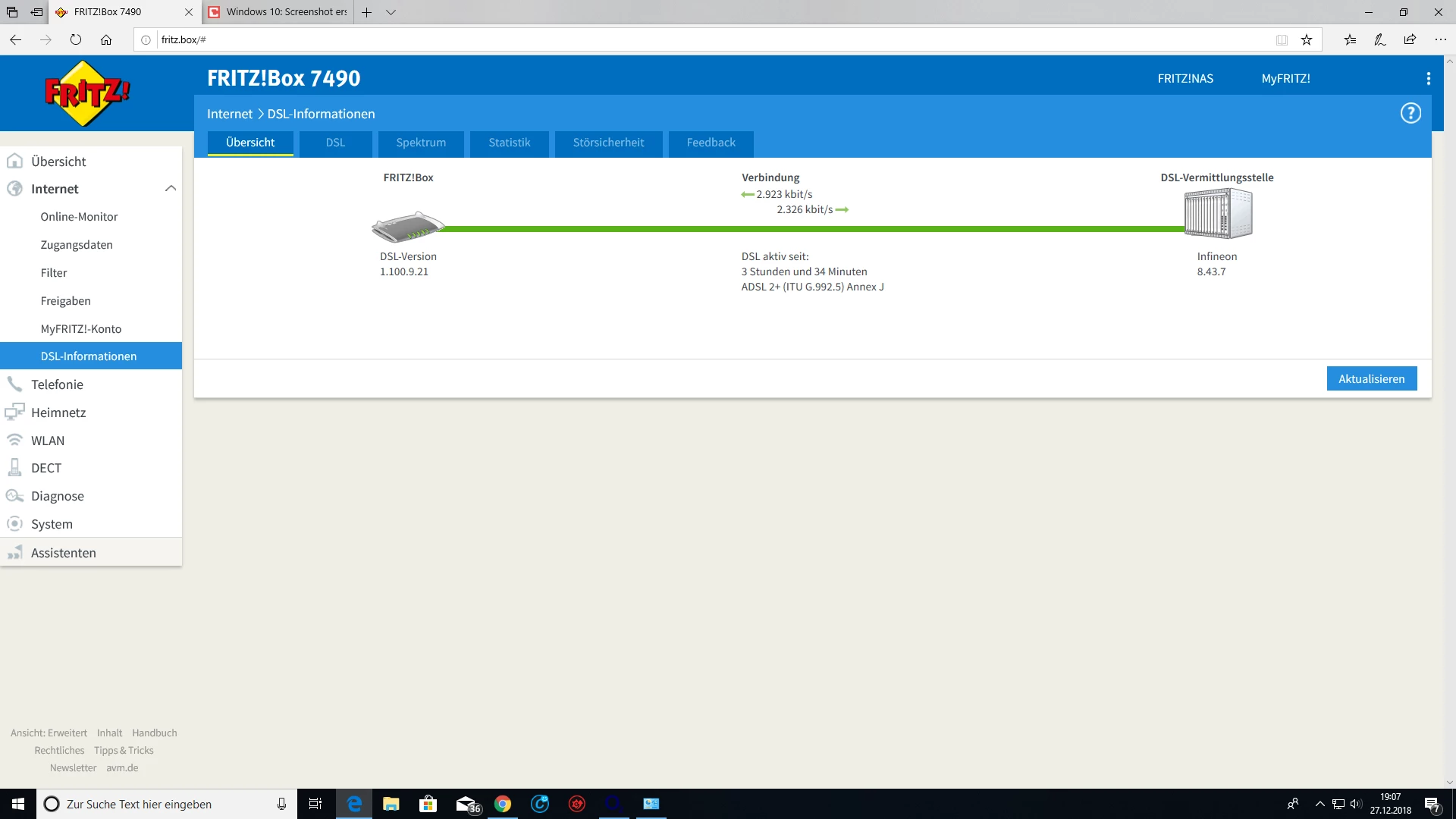
Task: Click browser refresh button
Action: click(x=76, y=40)
